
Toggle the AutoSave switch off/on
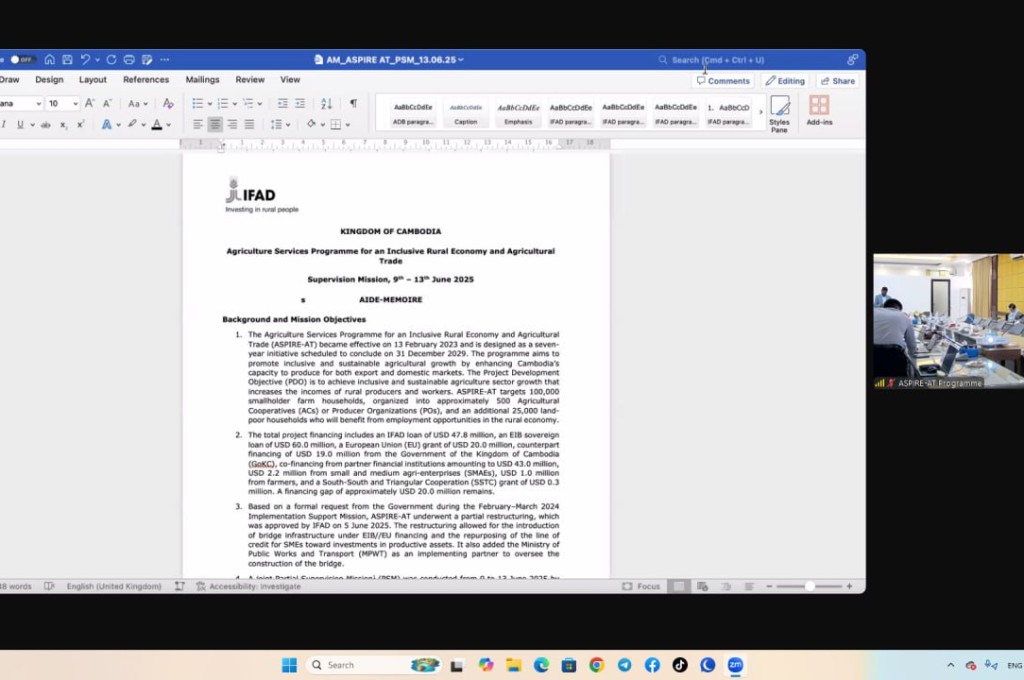tap(21, 59)
